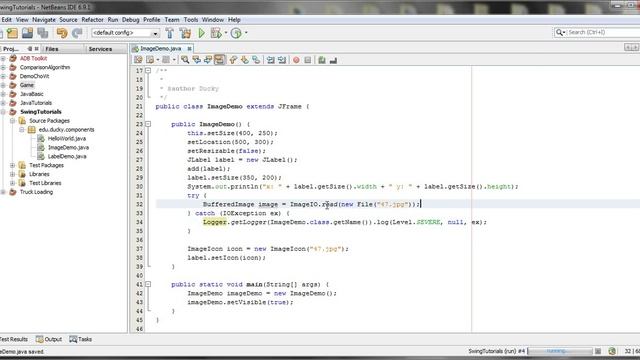Click the status bar notifications icon

coord(612,351)
